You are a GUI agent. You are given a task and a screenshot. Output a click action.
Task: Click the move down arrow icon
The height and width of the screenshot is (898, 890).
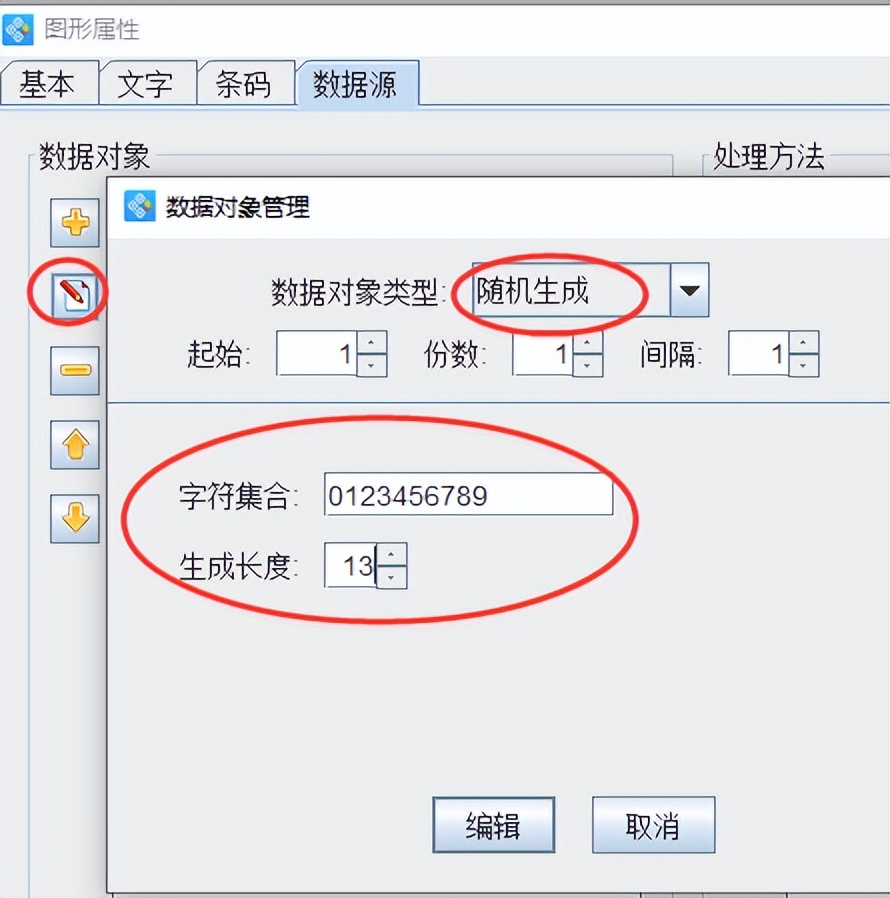(74, 518)
